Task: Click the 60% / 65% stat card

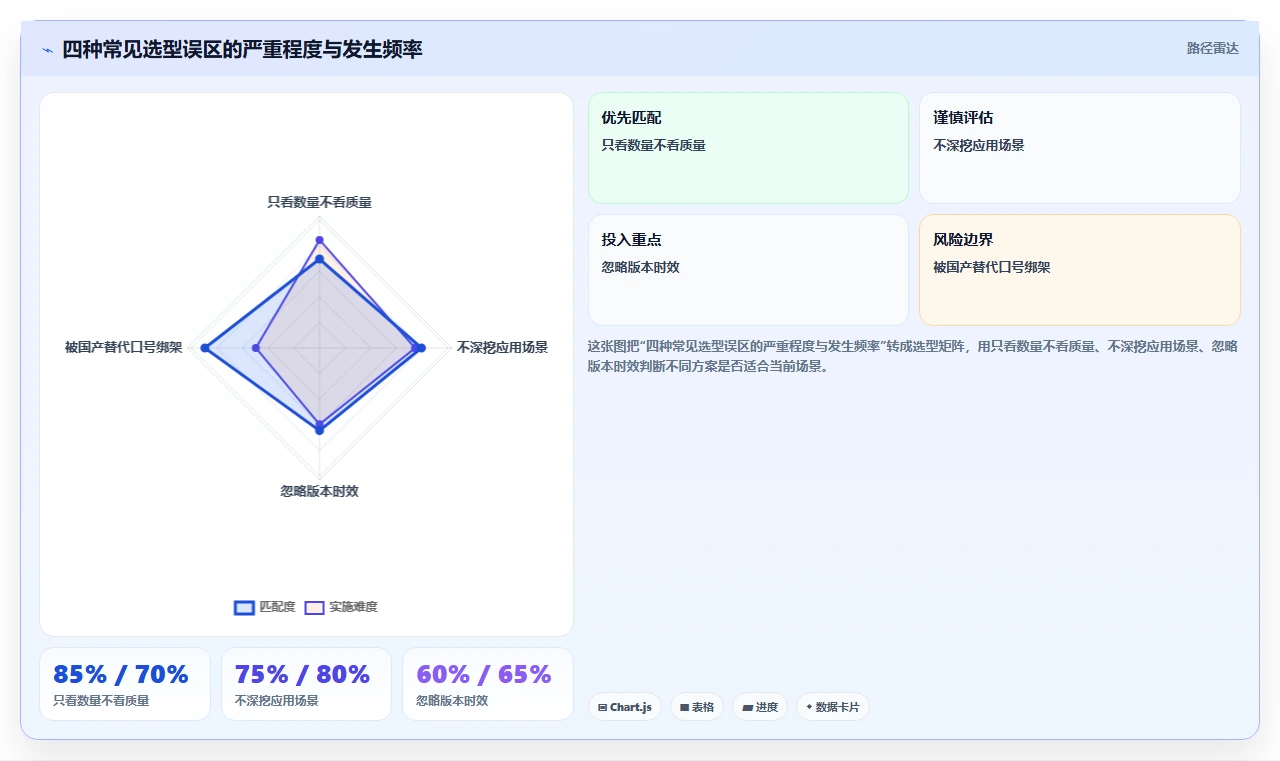Action: [x=488, y=684]
